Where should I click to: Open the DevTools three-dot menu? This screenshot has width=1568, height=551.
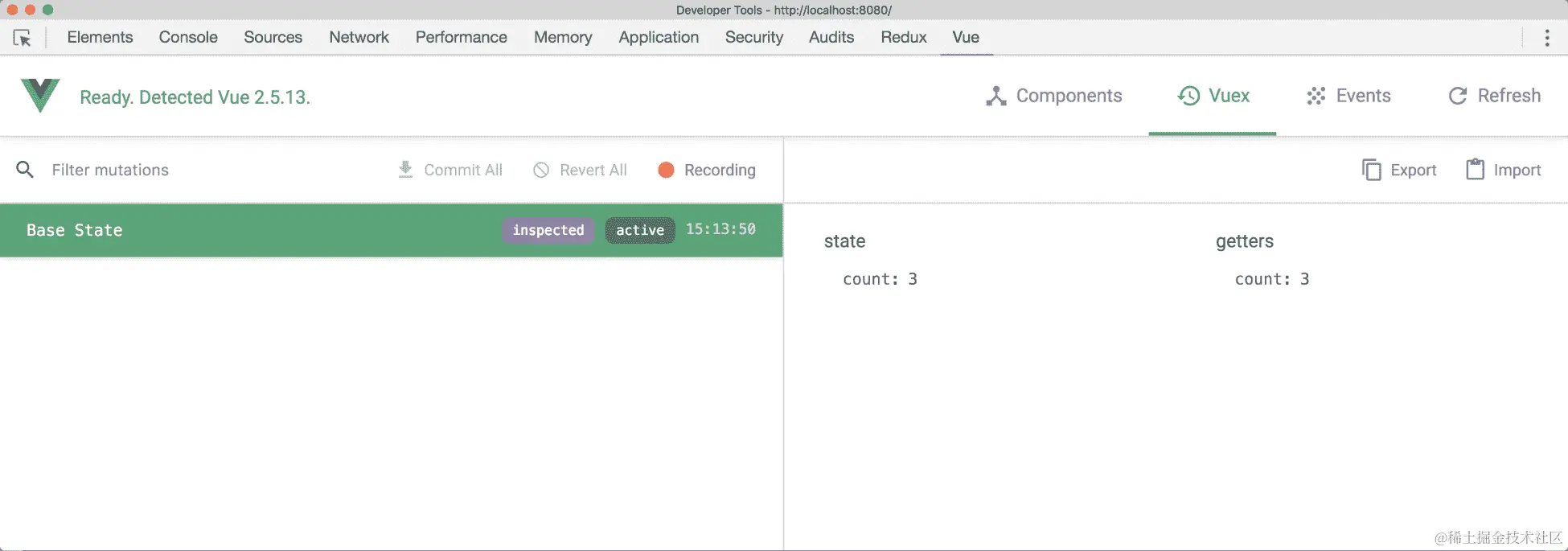point(1546,38)
